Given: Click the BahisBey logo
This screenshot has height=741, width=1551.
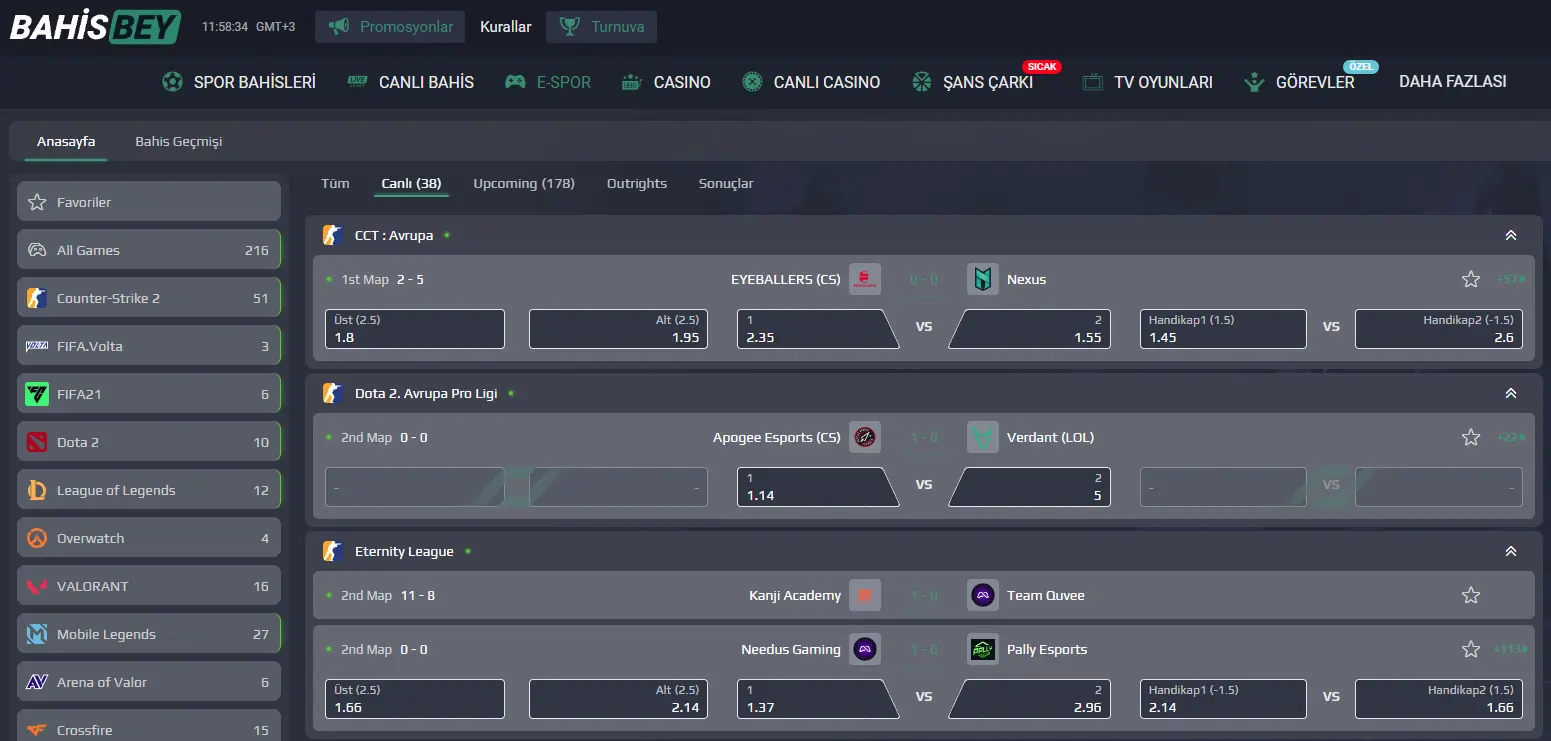Looking at the screenshot, I should [95, 26].
